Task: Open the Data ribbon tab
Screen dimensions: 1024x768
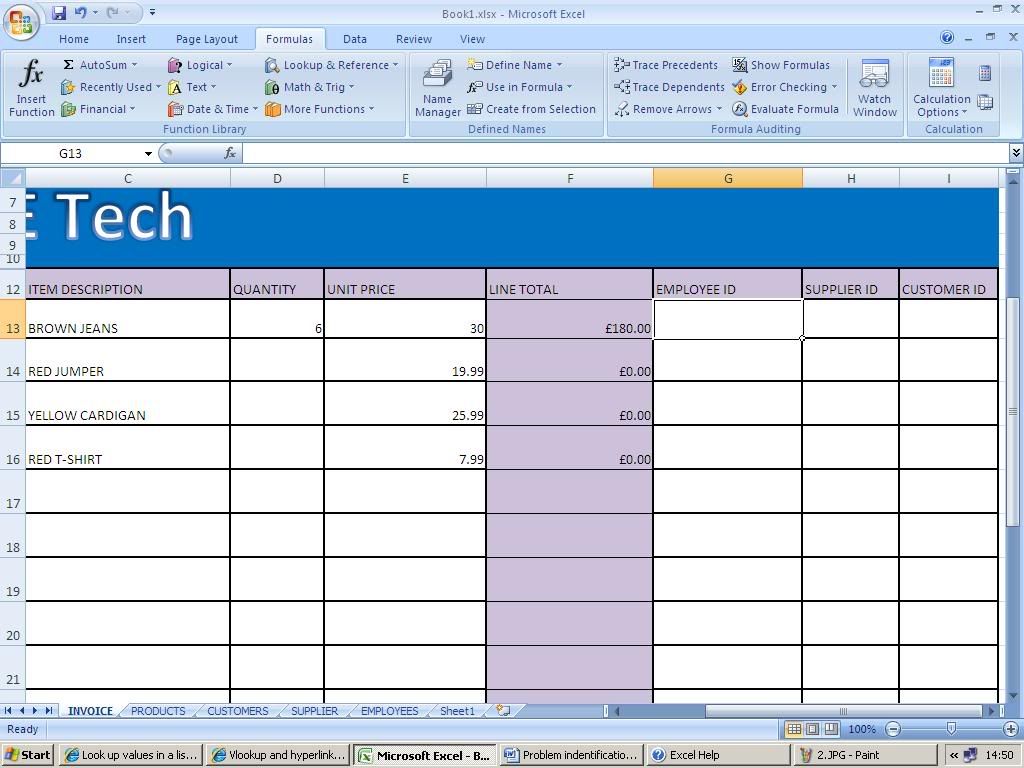Action: (x=355, y=39)
